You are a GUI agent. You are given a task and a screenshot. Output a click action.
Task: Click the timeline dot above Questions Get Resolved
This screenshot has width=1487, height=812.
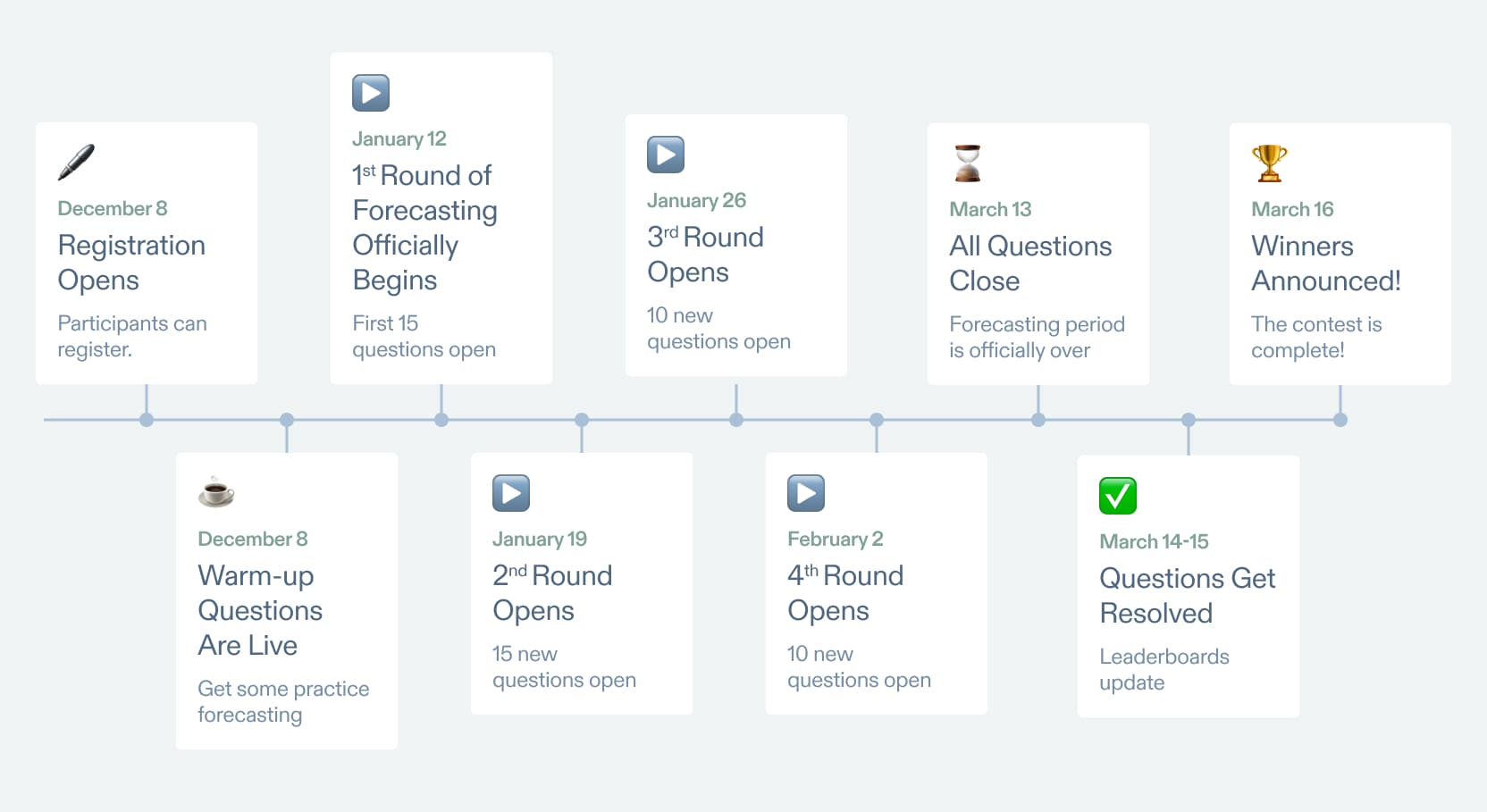(x=1189, y=420)
